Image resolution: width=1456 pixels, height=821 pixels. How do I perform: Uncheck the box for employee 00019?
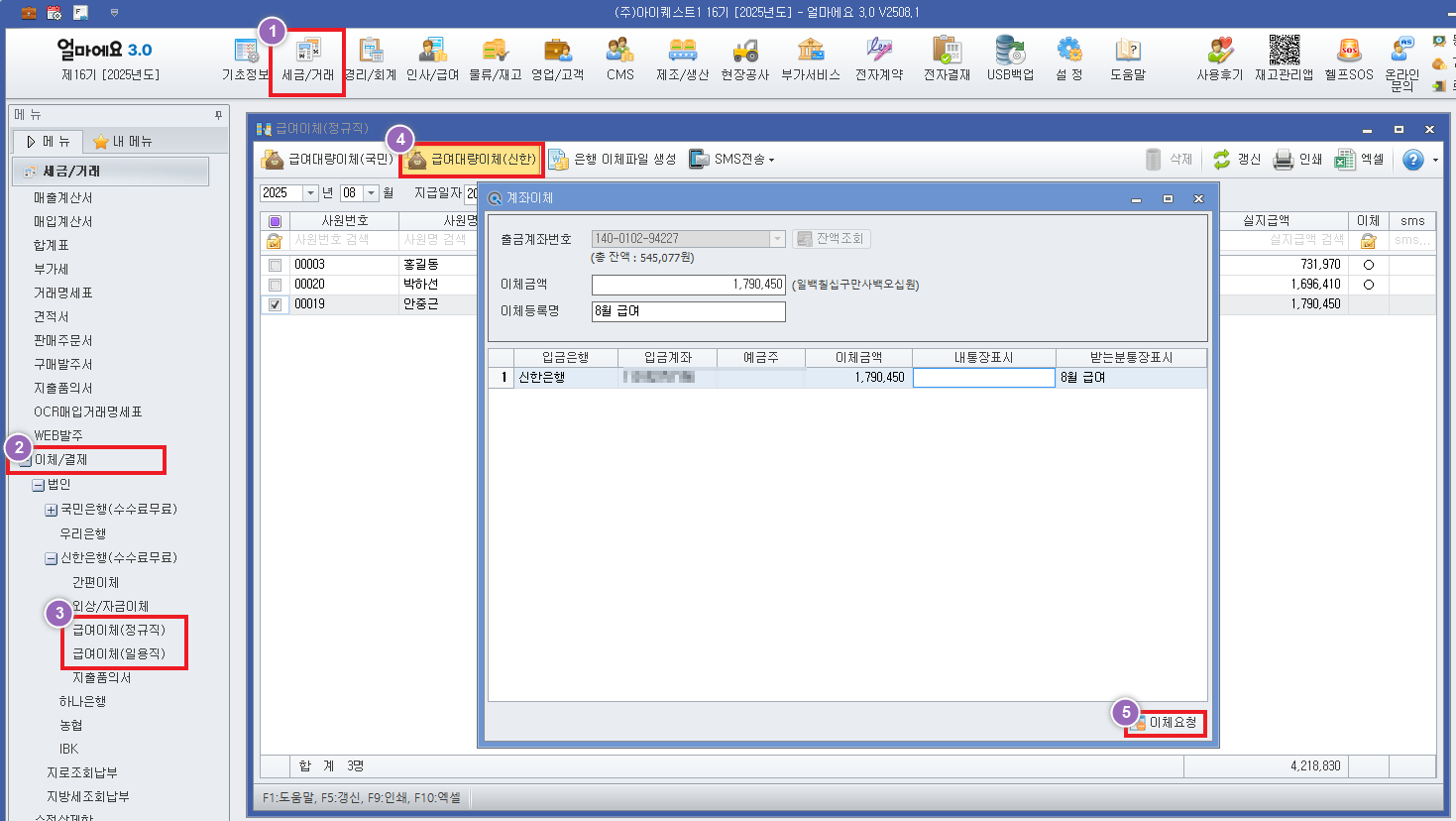click(275, 304)
